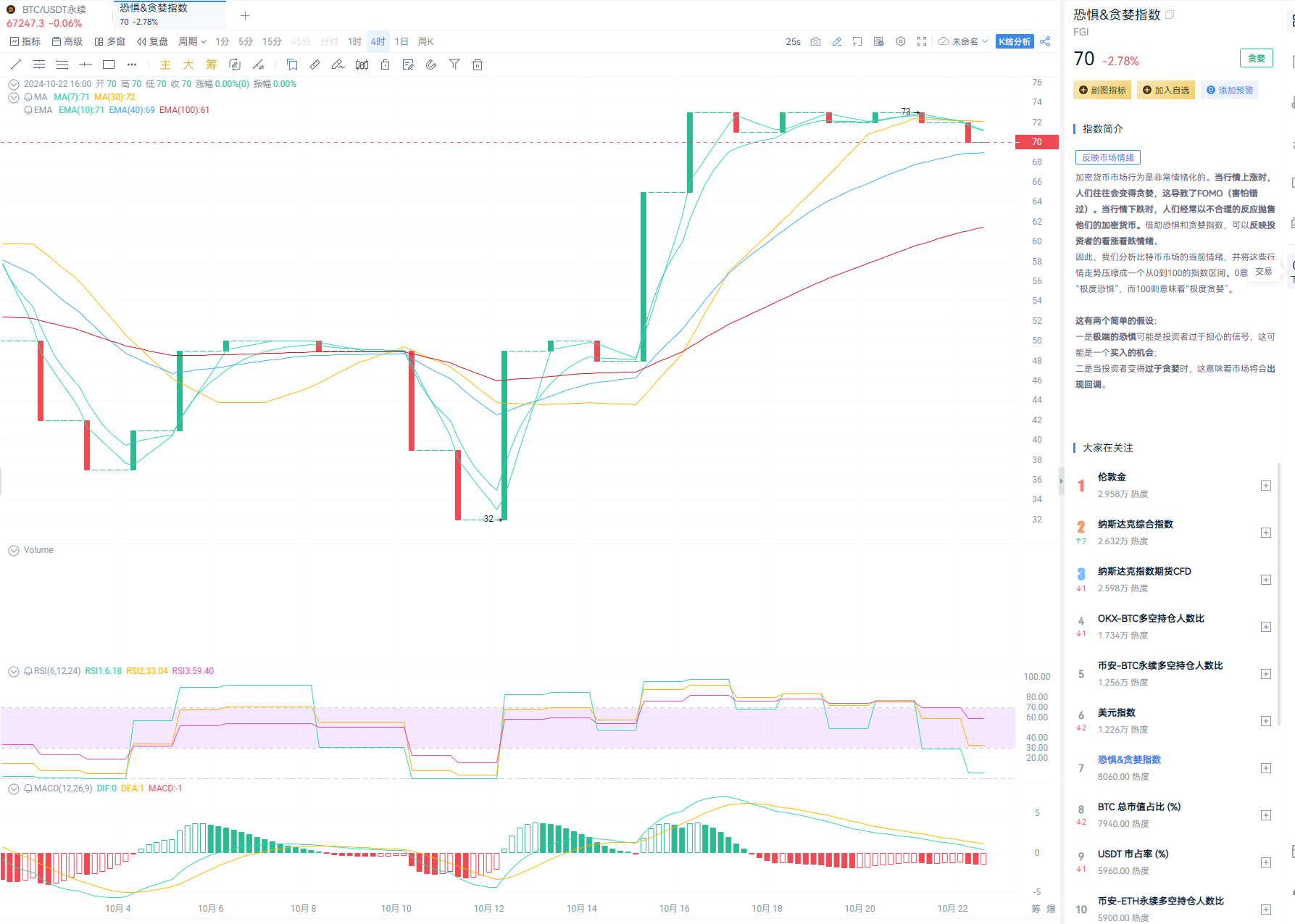The height and width of the screenshot is (924, 1295).
Task: Select the 1分 timeframe
Action: click(222, 41)
